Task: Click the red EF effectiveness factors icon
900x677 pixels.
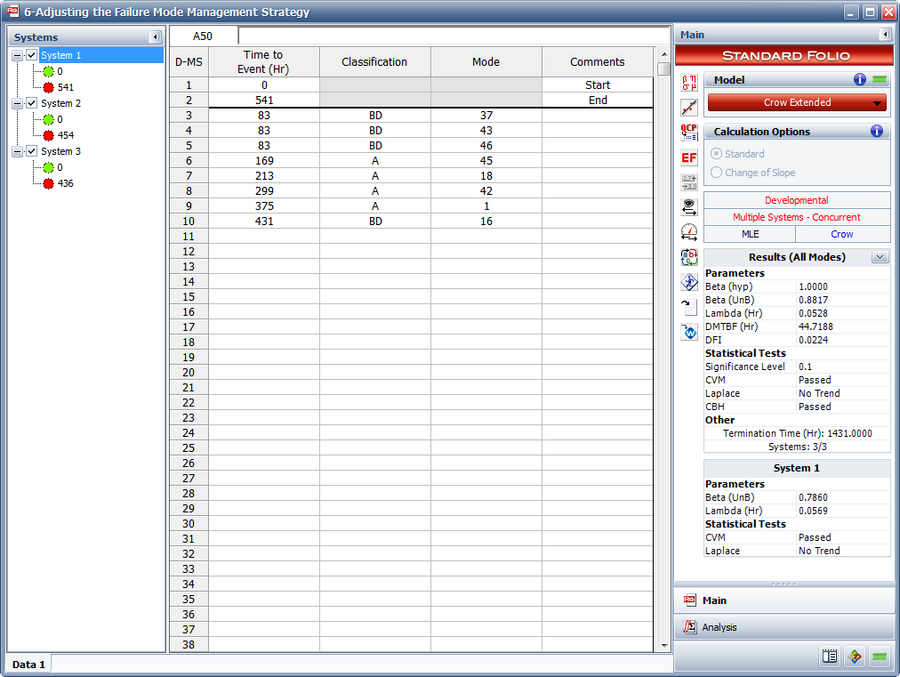Action: click(689, 157)
